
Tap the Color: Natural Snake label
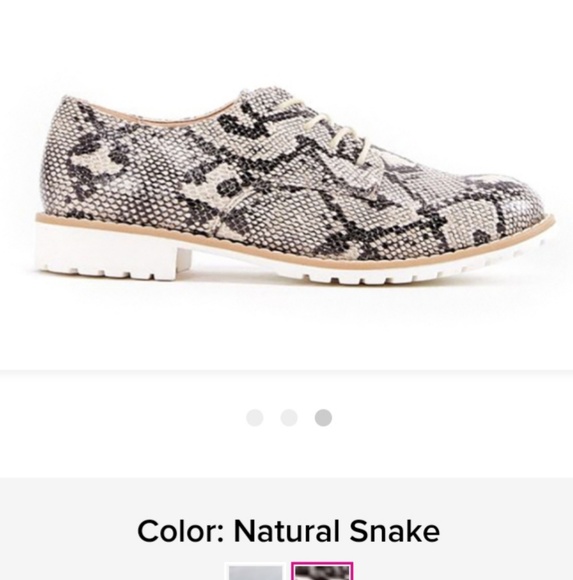coord(289,531)
